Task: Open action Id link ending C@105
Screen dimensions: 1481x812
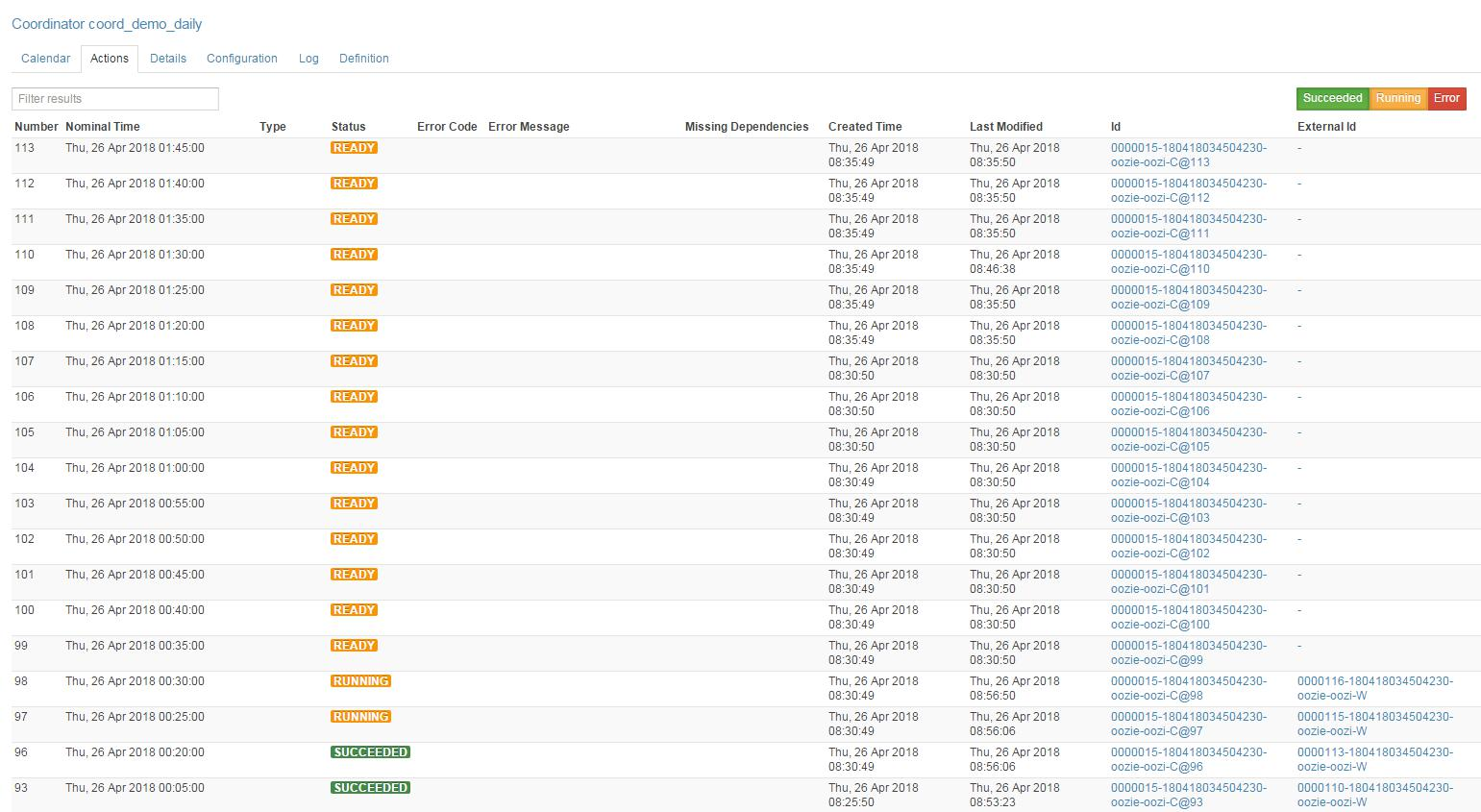Action: click(x=1189, y=440)
